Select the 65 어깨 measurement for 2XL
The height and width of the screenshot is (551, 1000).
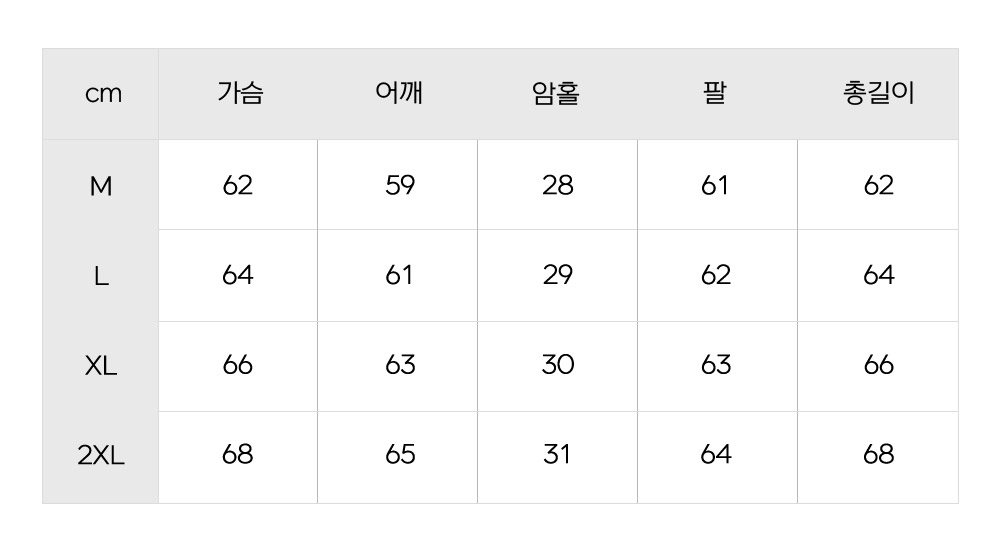pos(399,456)
